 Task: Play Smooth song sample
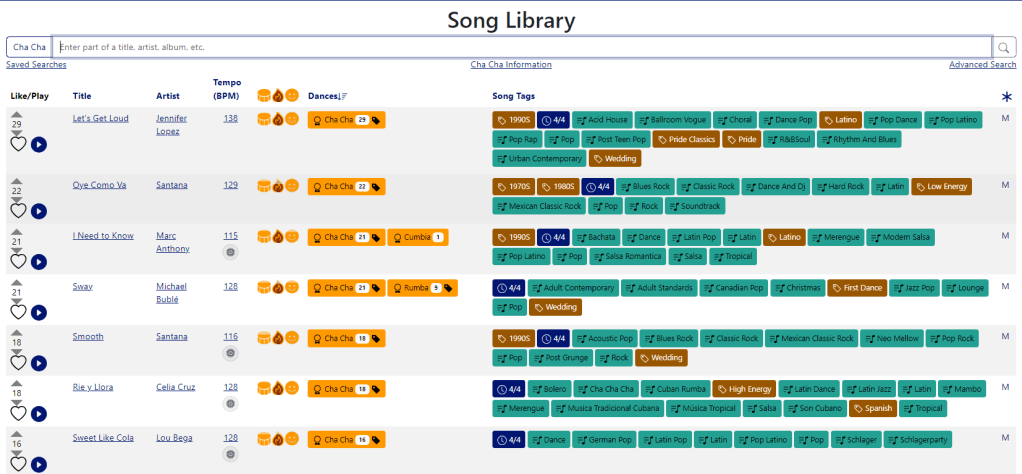coord(39,363)
